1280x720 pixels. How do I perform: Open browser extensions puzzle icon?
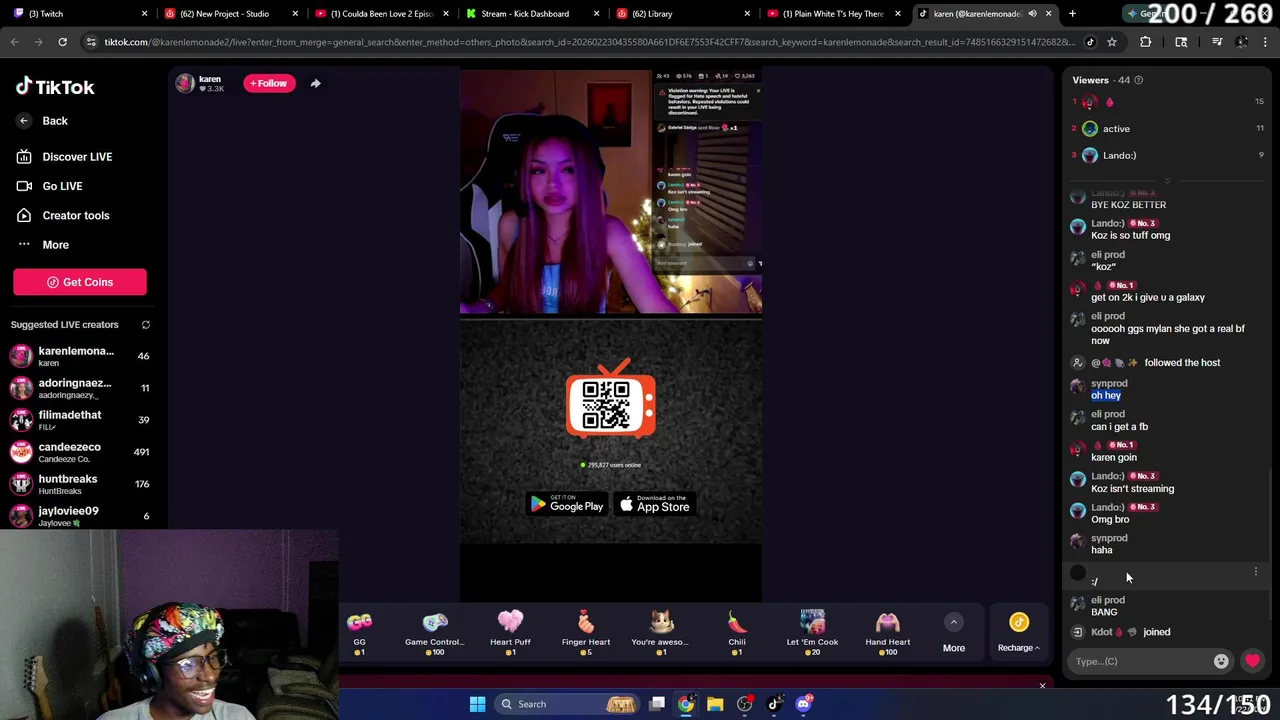1146,42
